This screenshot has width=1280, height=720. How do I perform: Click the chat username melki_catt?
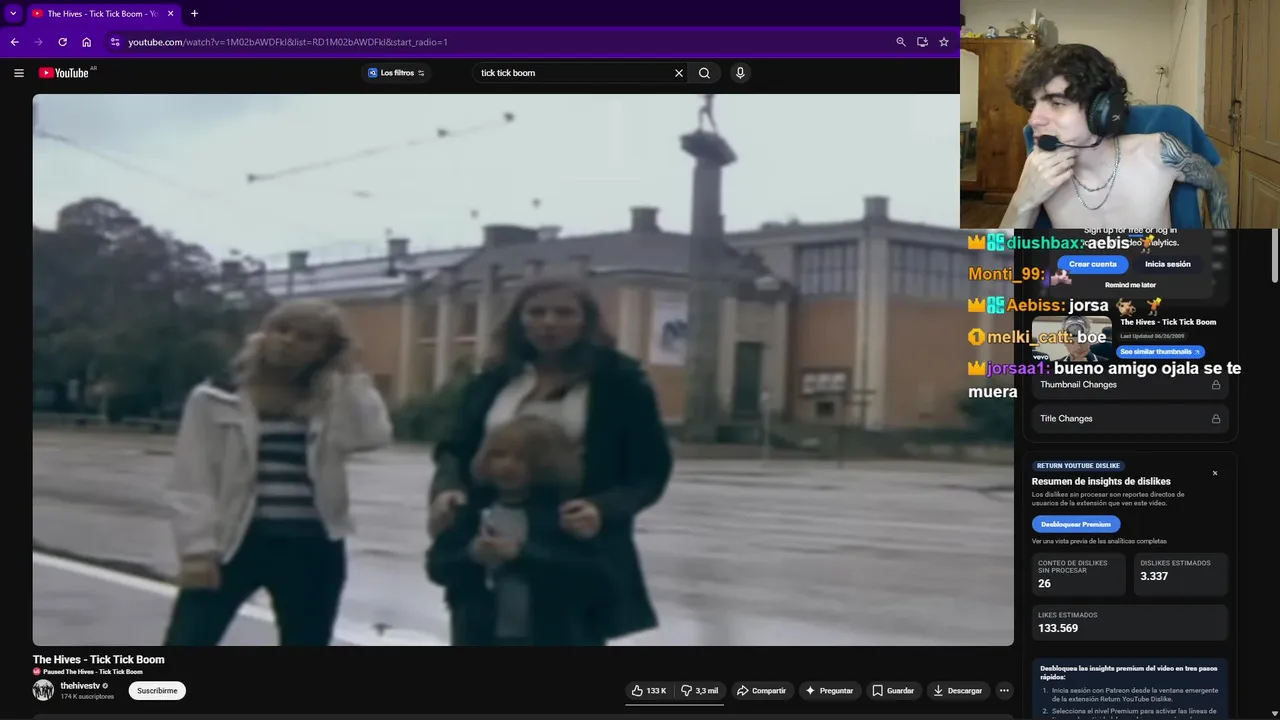1029,337
